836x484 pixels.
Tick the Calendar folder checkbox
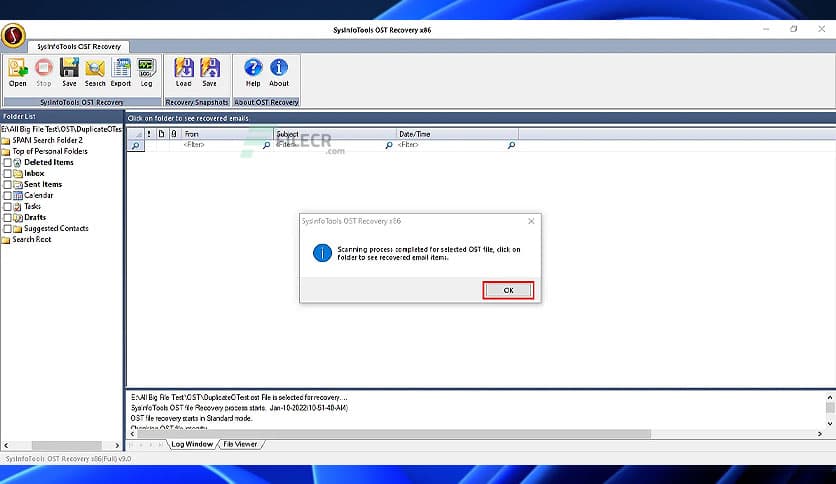7,196
